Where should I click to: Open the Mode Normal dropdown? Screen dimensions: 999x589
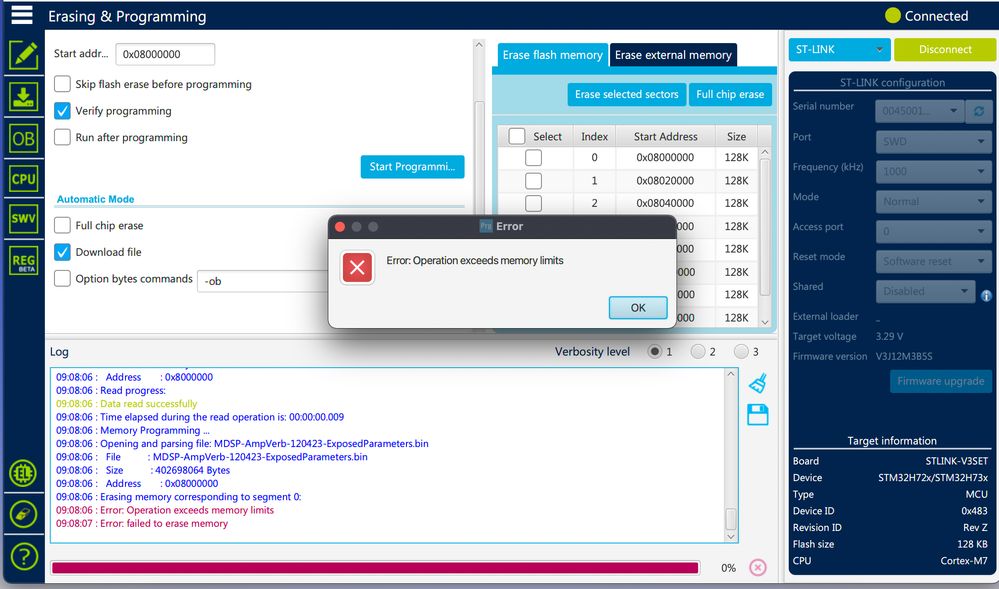[x=933, y=201]
